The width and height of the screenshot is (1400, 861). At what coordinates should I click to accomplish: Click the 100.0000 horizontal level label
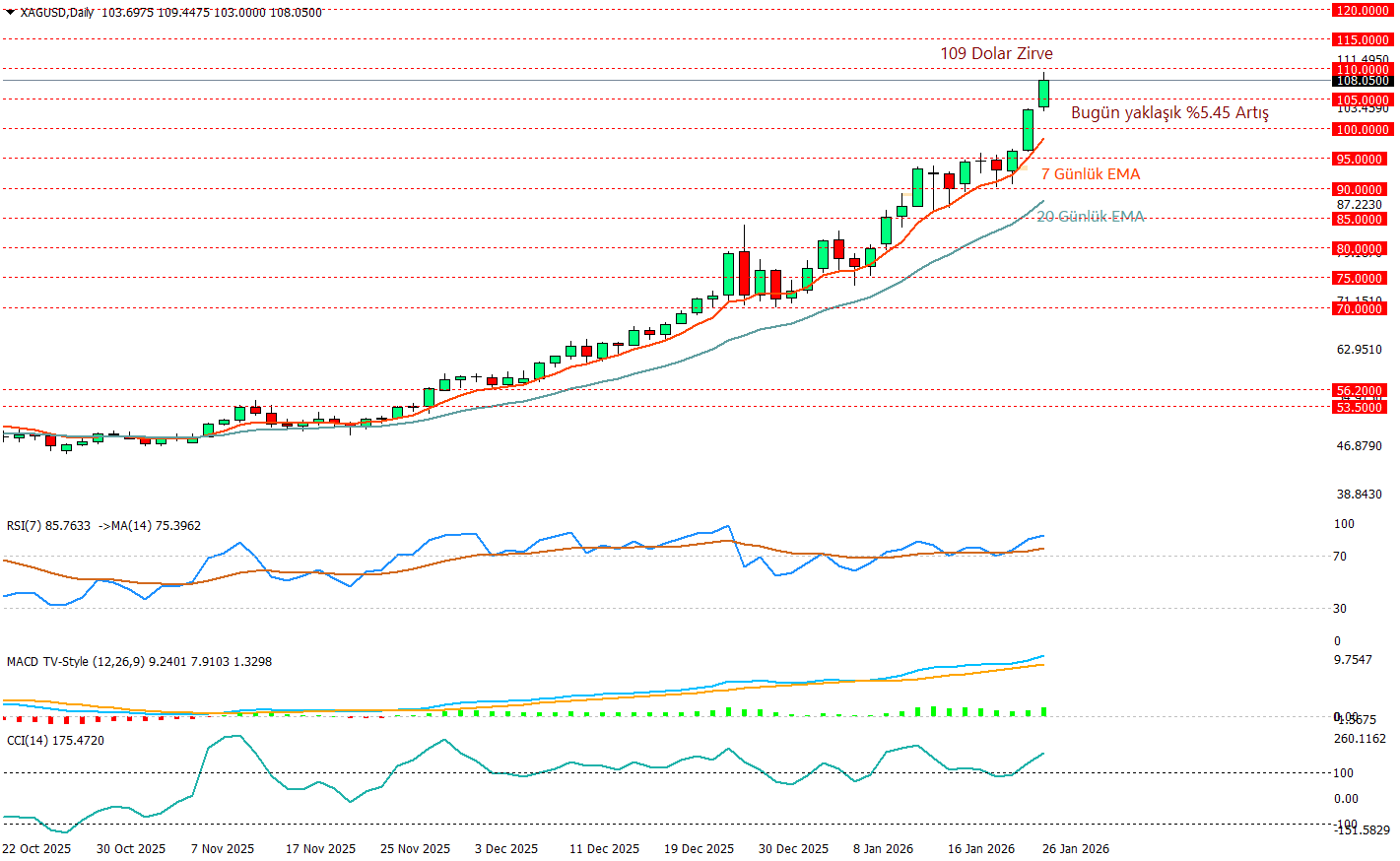pos(1361,129)
